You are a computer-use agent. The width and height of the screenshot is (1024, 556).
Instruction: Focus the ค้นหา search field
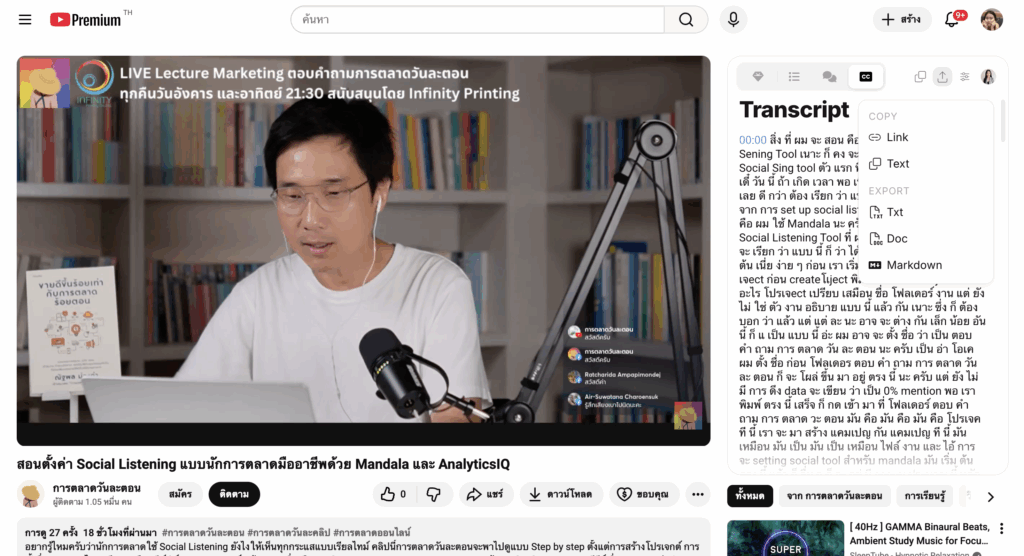[x=478, y=20]
